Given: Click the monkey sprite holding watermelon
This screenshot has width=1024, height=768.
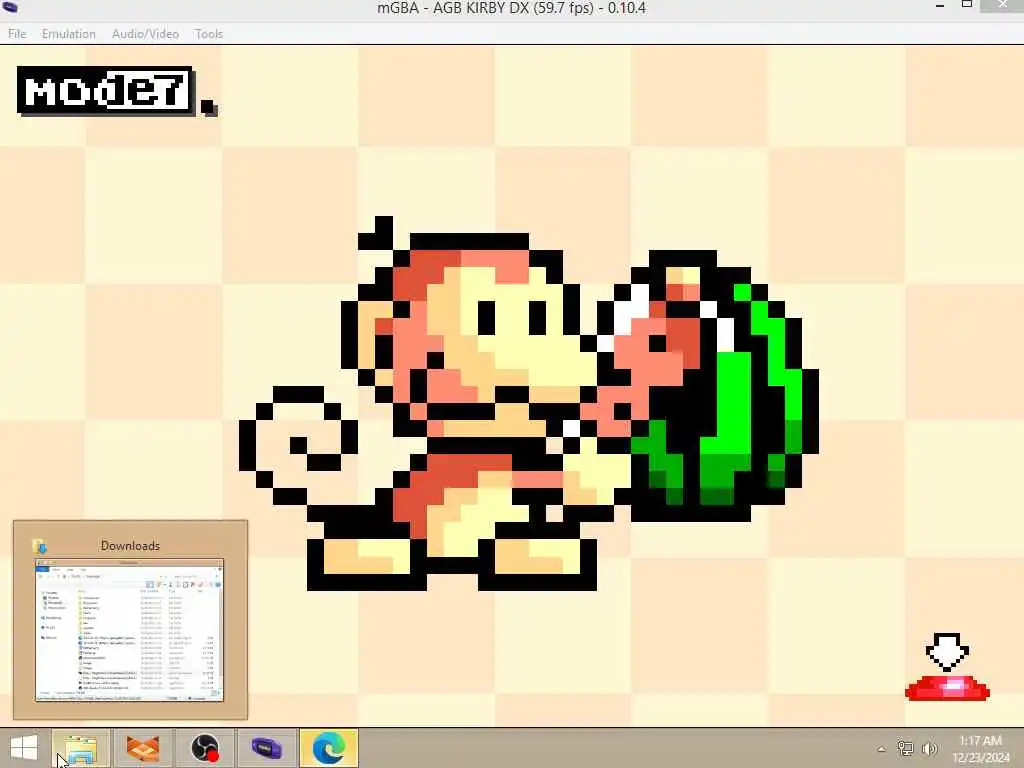Looking at the screenshot, I should (x=529, y=404).
